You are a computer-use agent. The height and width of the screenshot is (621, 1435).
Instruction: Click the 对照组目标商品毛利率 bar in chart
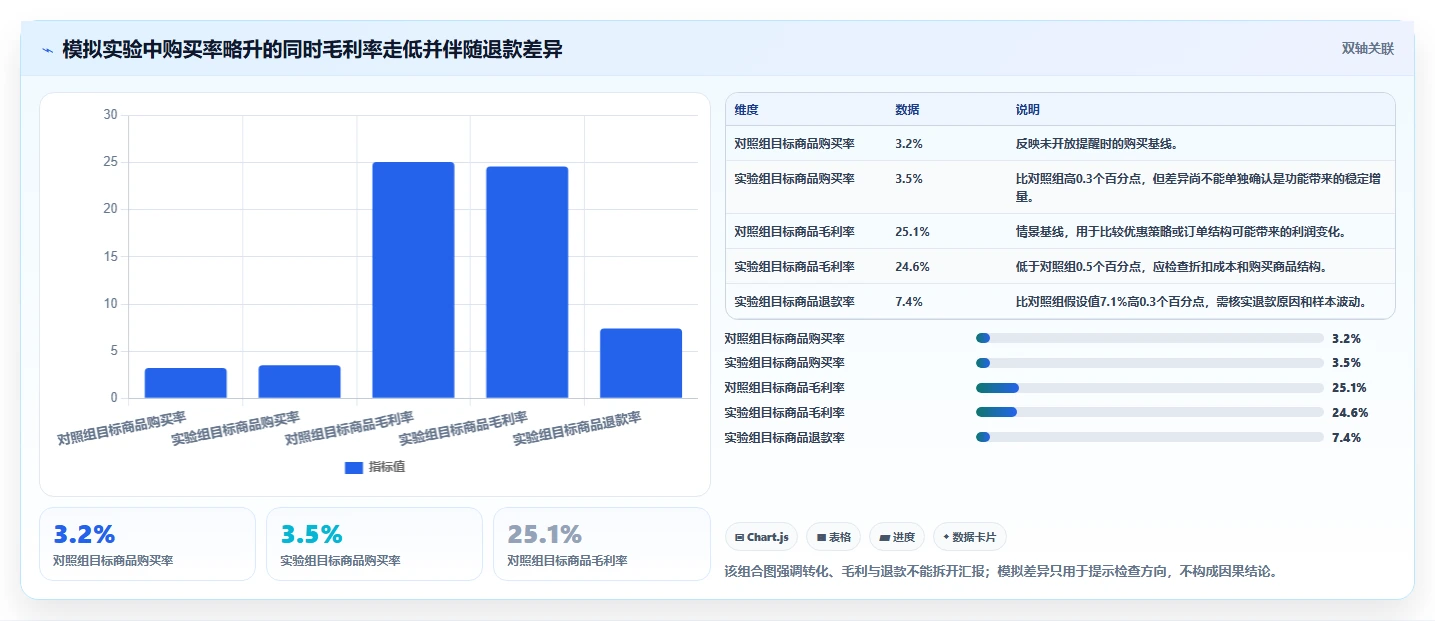pos(413,280)
